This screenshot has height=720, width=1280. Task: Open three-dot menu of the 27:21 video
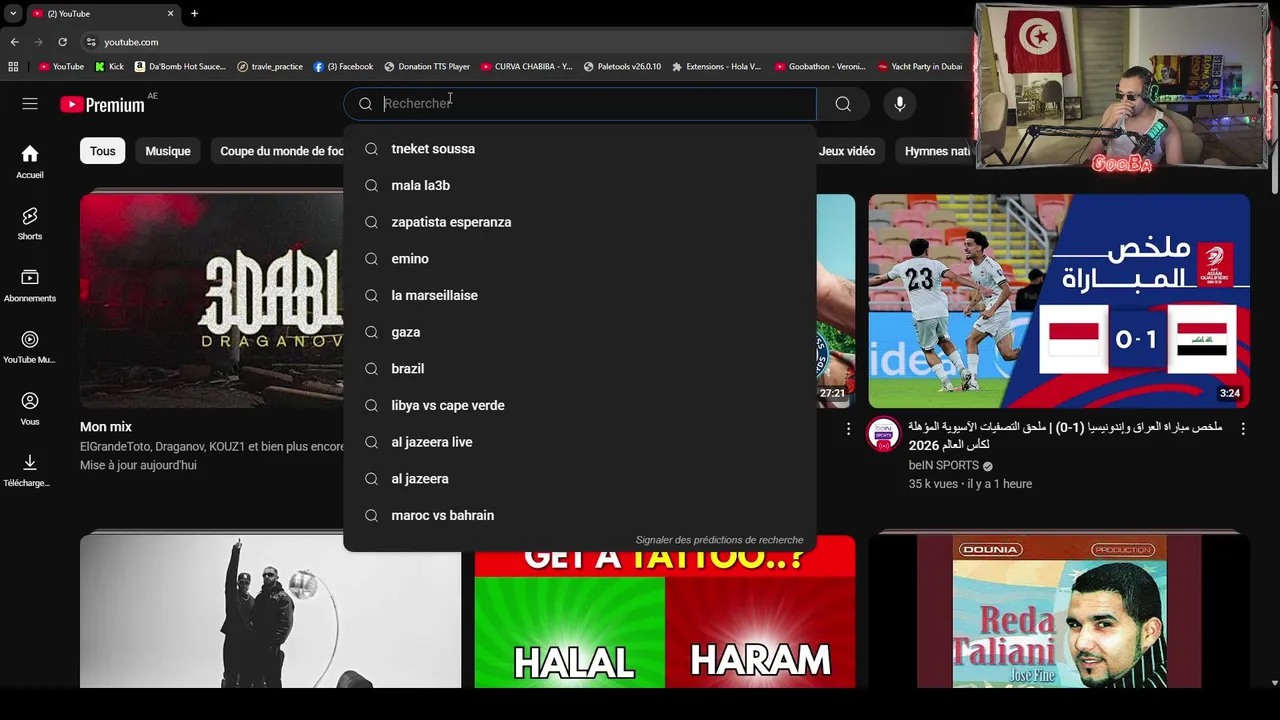click(848, 428)
